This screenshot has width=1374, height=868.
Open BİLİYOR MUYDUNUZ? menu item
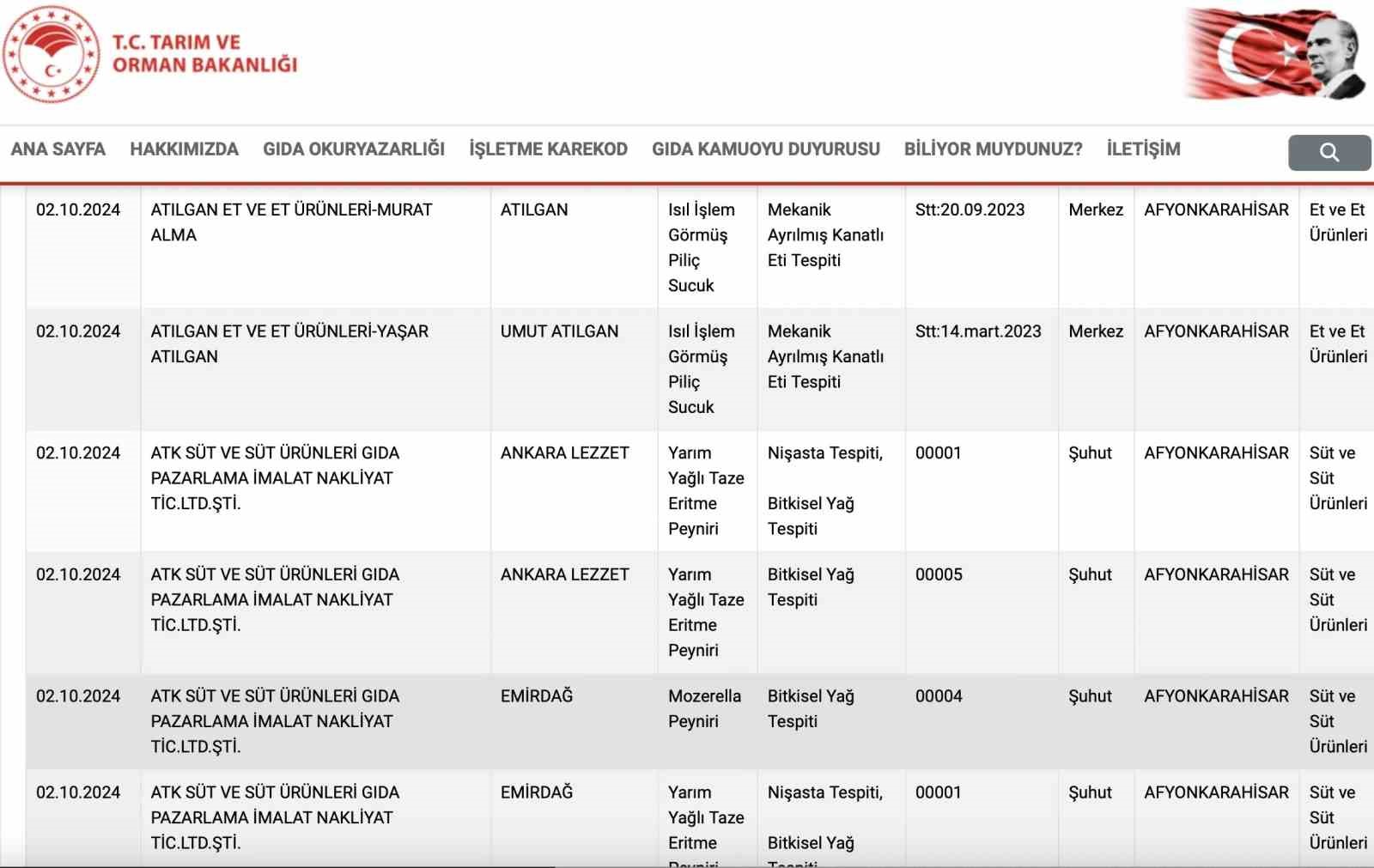click(x=993, y=149)
